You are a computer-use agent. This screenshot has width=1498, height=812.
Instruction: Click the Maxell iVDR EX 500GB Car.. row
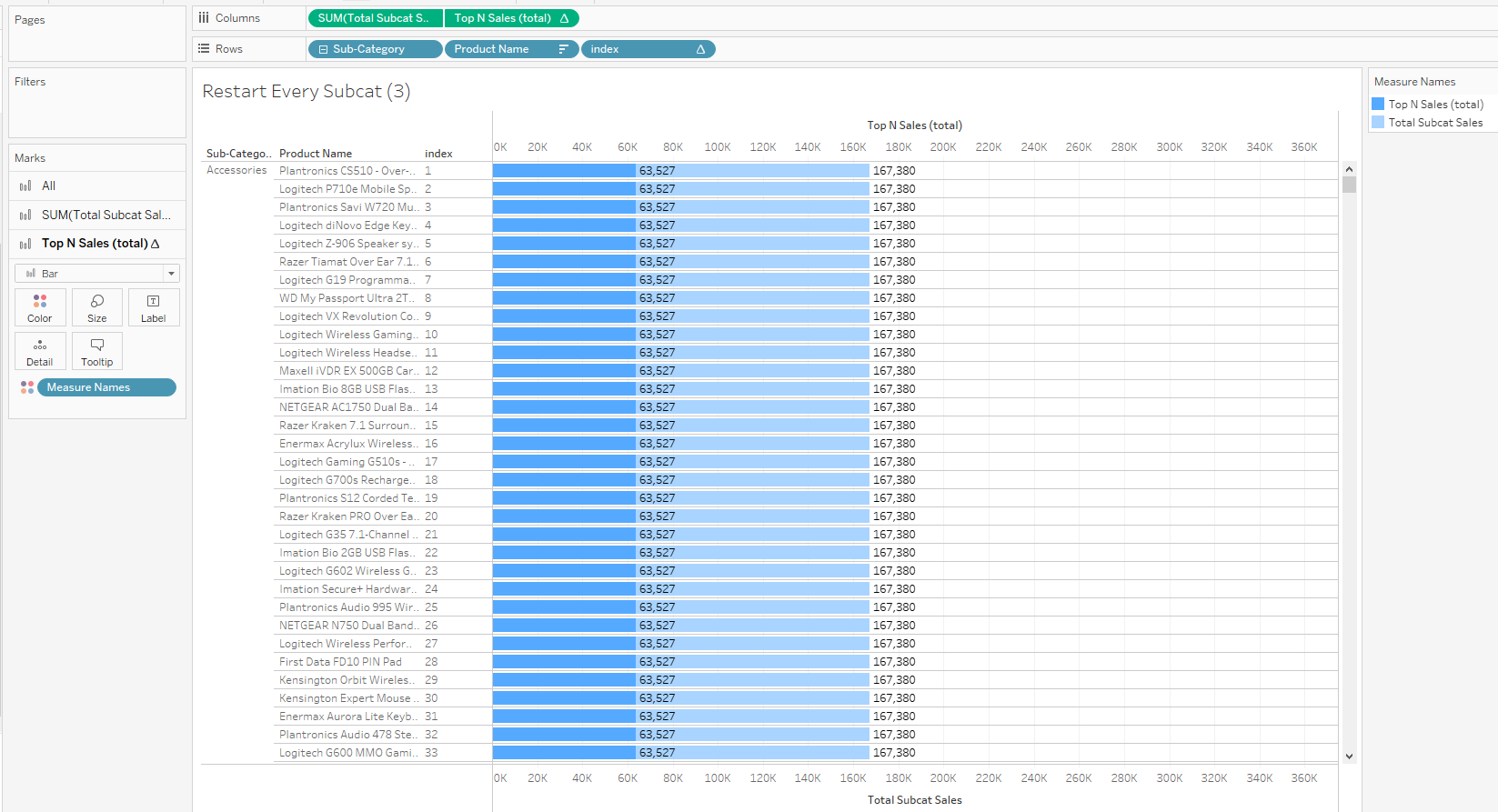pos(348,371)
